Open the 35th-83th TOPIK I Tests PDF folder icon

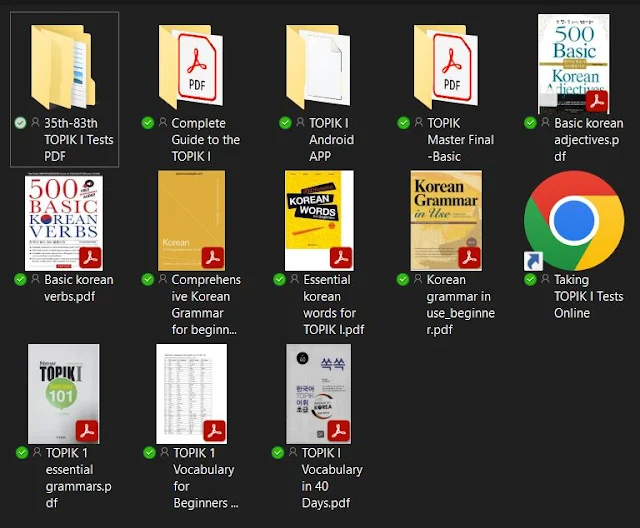coord(63,67)
